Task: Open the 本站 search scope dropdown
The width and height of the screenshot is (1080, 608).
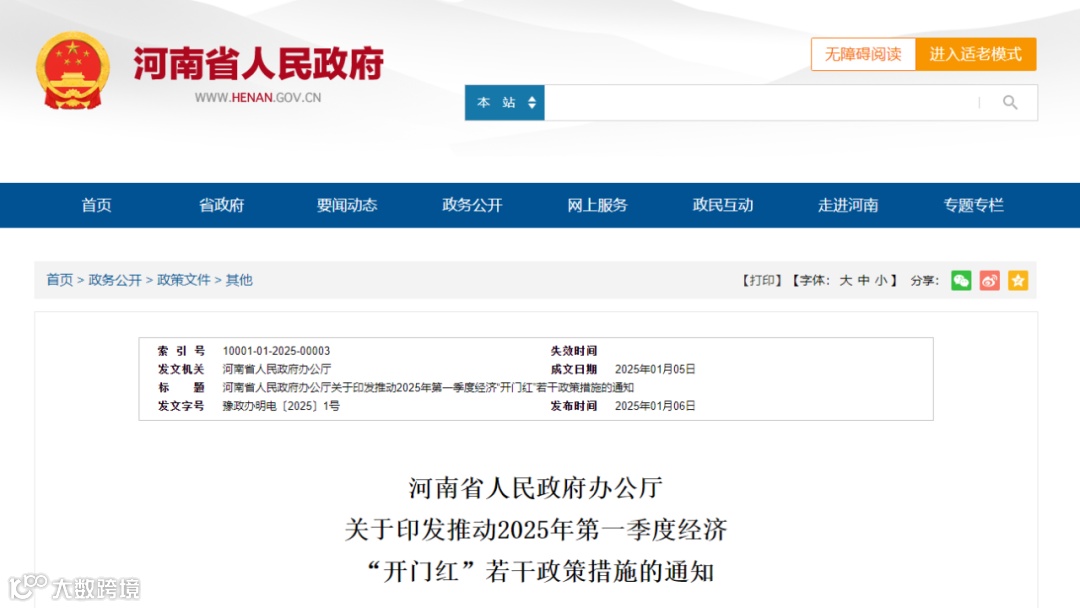Action: [505, 103]
